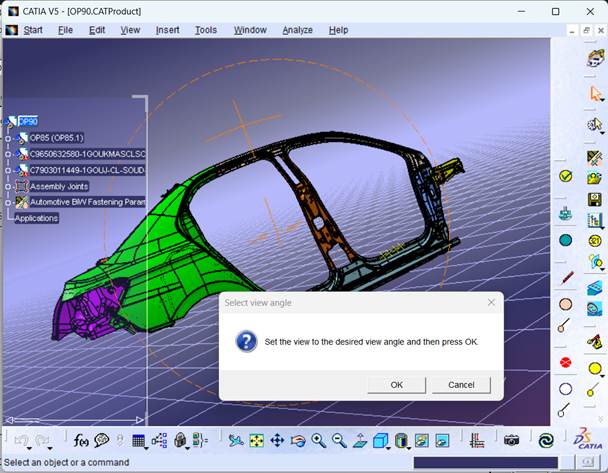Open the View menu

click(x=130, y=30)
